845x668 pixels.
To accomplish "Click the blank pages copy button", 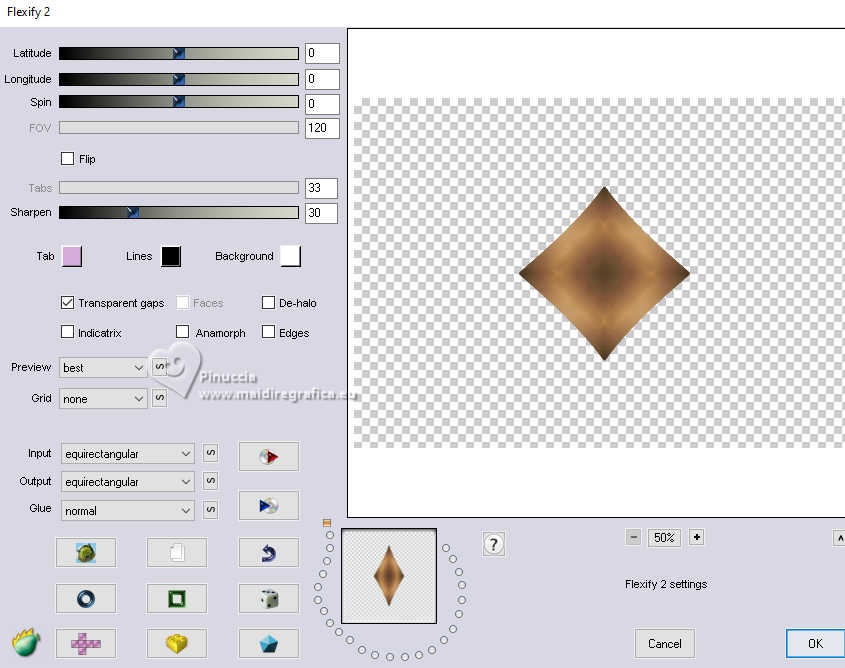I will pos(177,552).
